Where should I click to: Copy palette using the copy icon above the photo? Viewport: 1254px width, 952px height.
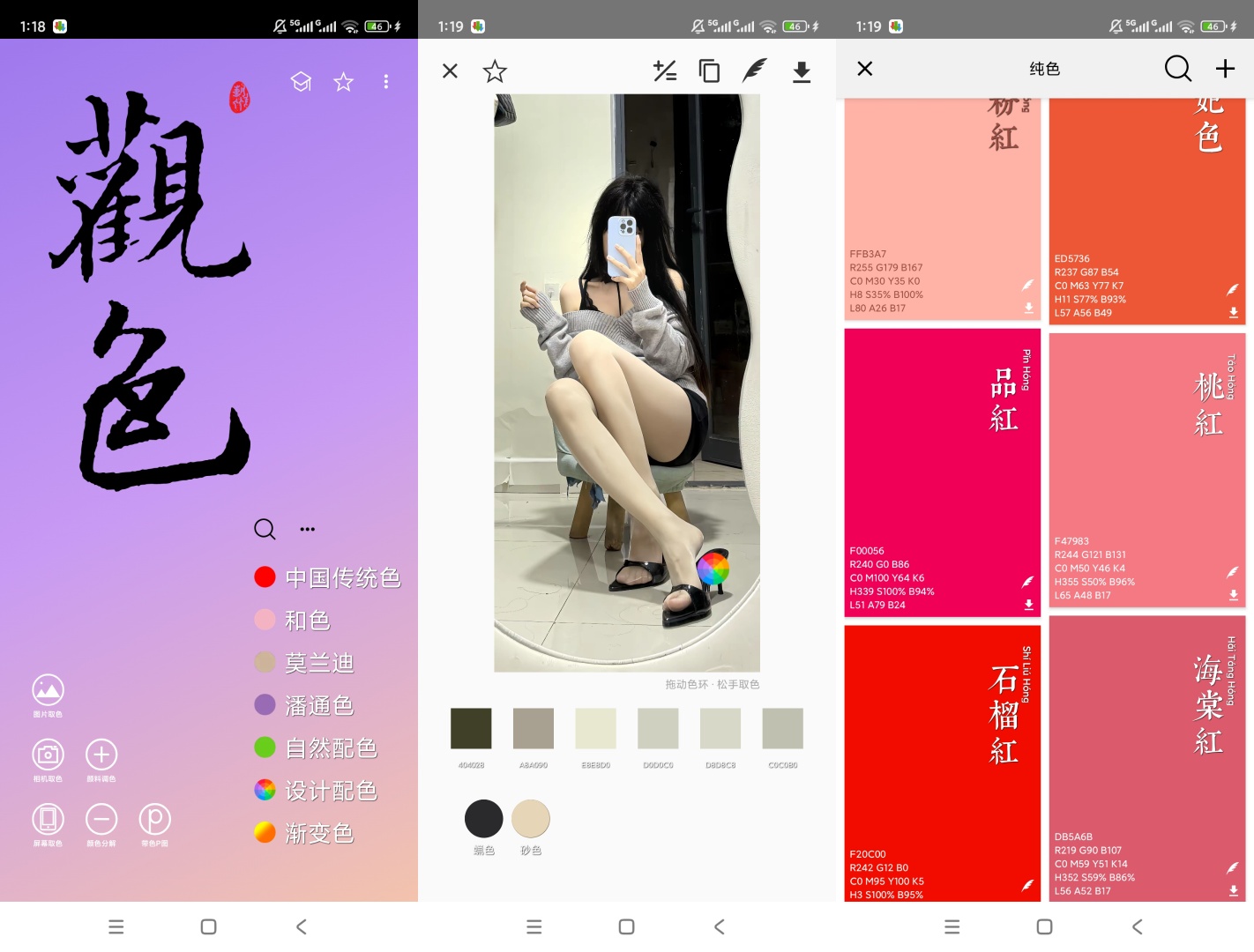(x=709, y=71)
